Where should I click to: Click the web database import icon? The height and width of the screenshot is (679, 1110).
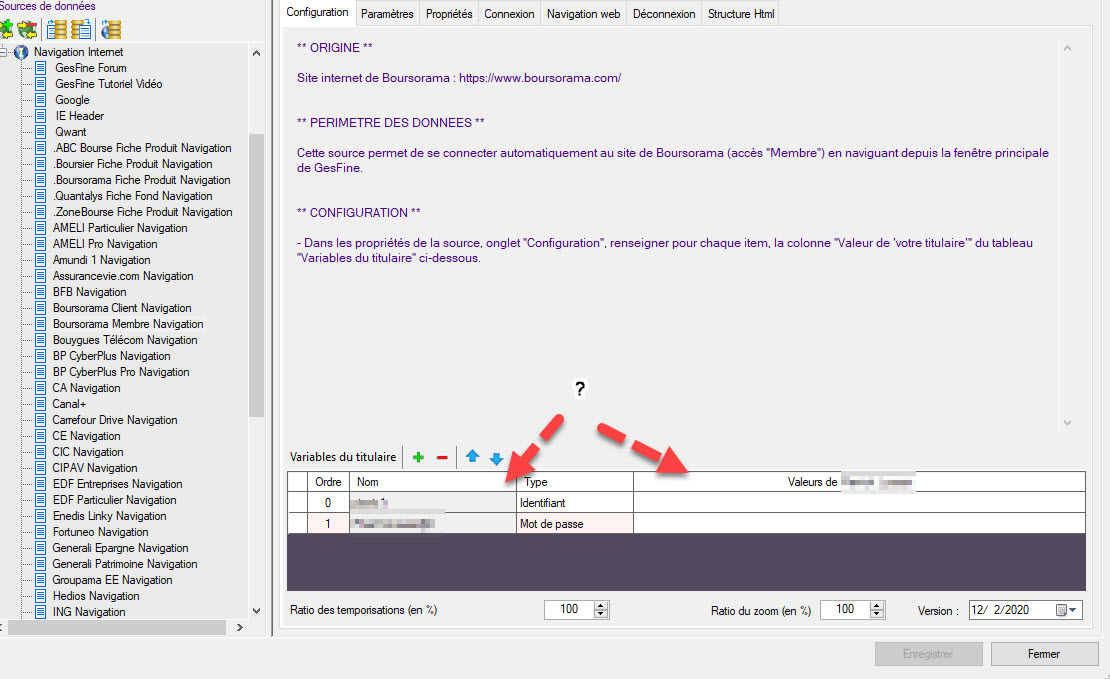click(111, 29)
